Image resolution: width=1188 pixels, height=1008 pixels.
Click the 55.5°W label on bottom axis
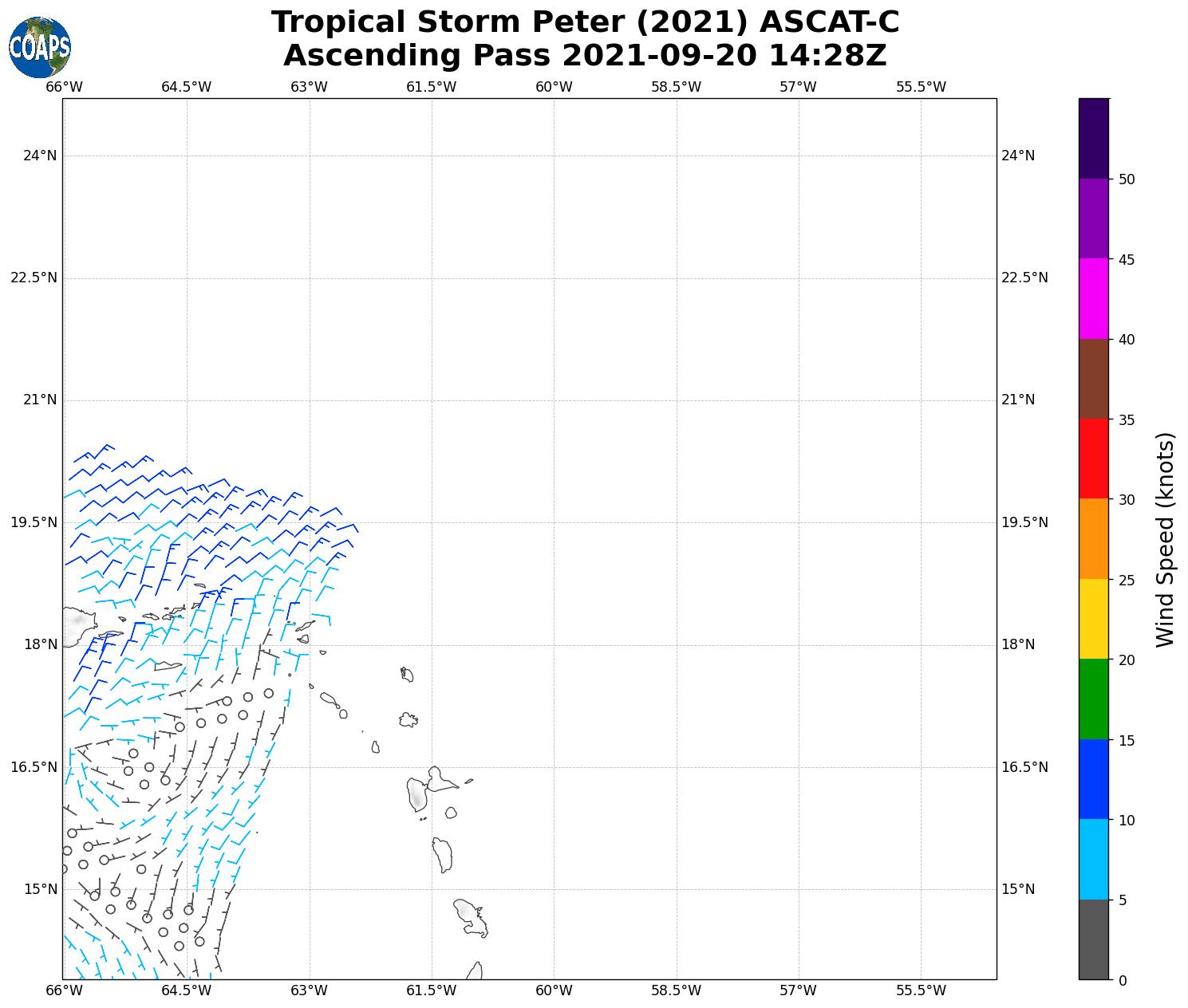(921, 990)
